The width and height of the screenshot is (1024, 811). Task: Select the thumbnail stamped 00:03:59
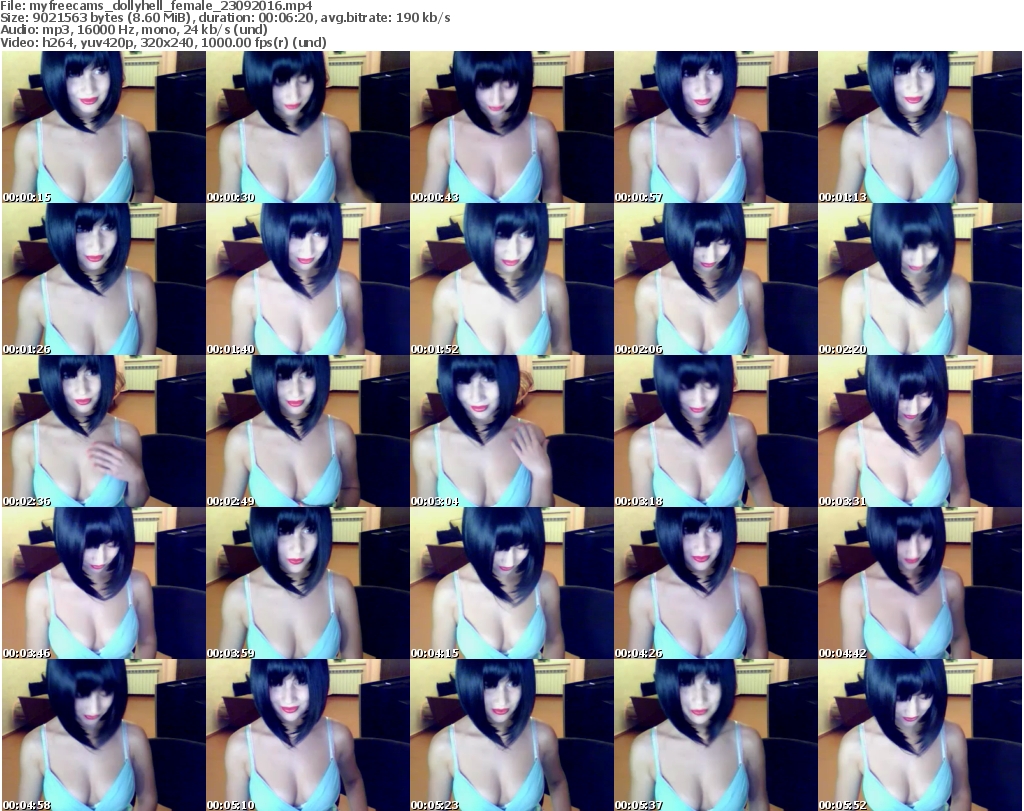(x=308, y=583)
